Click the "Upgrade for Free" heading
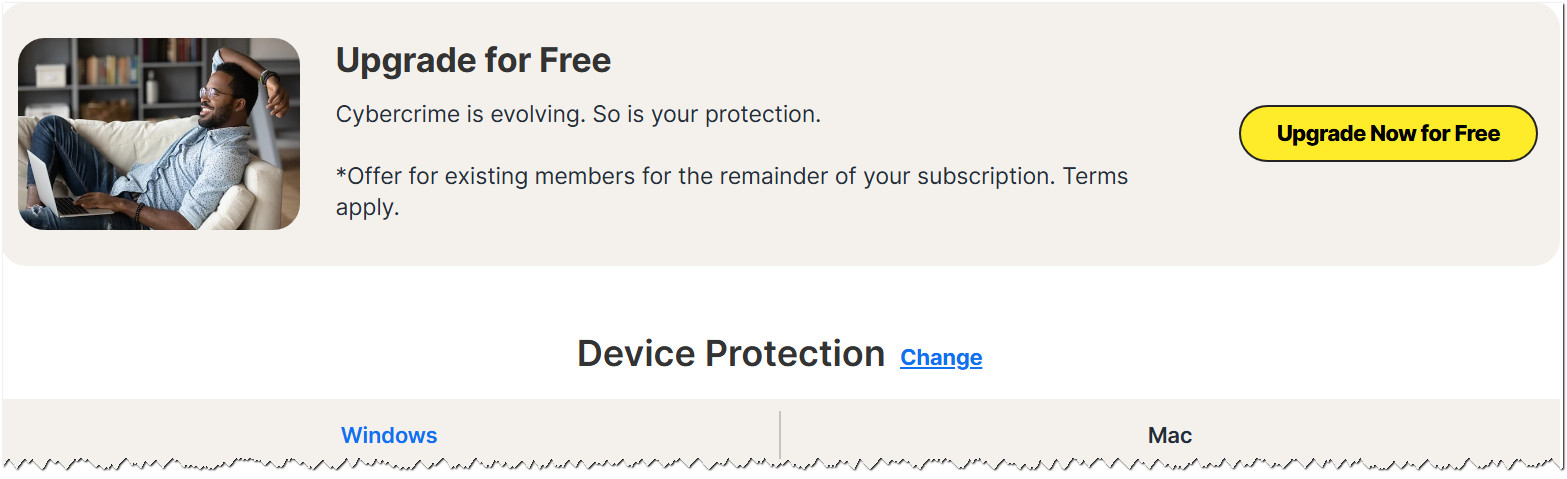The width and height of the screenshot is (1567, 479). (x=473, y=61)
